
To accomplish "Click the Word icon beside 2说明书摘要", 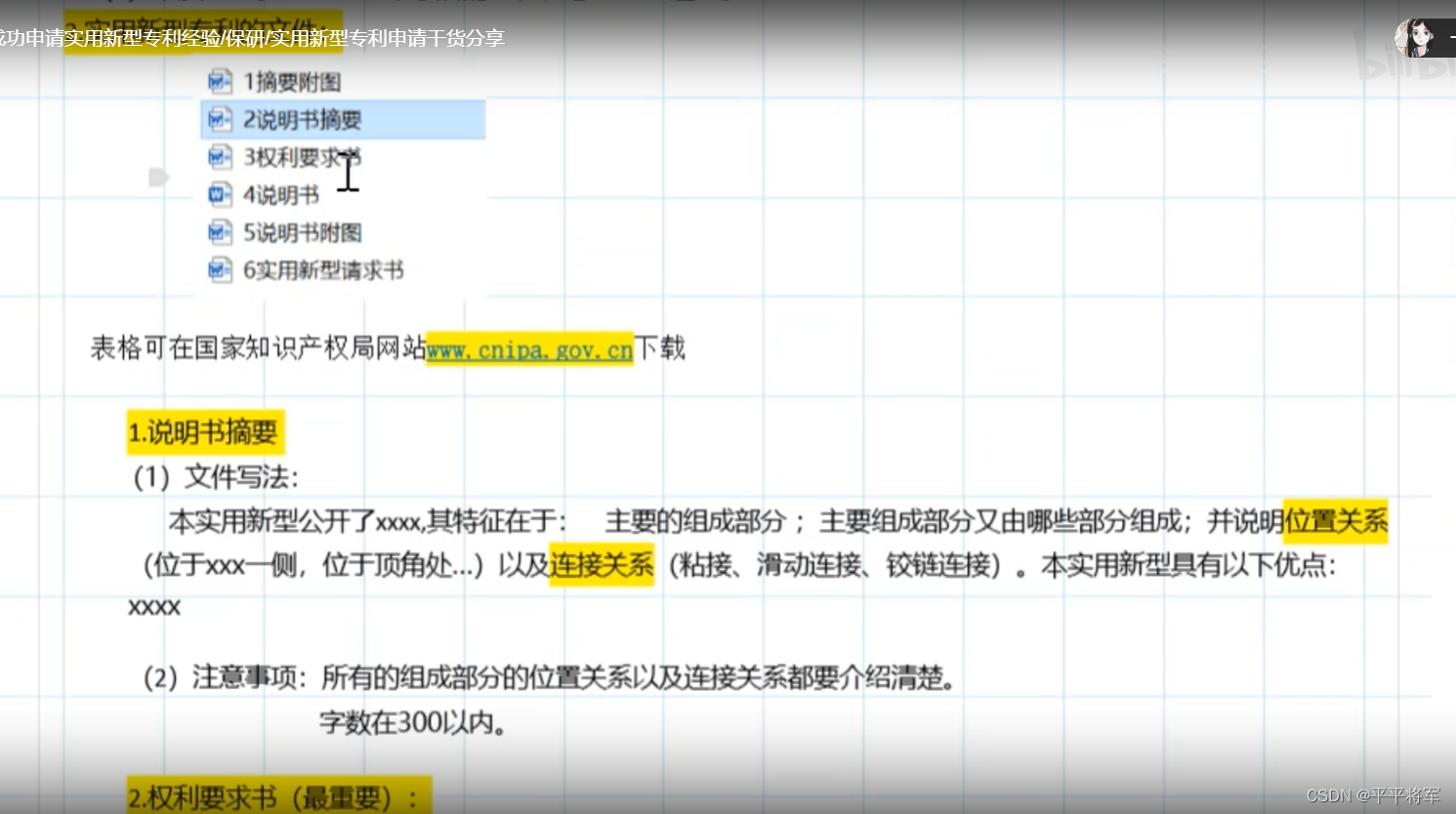I will pos(220,119).
